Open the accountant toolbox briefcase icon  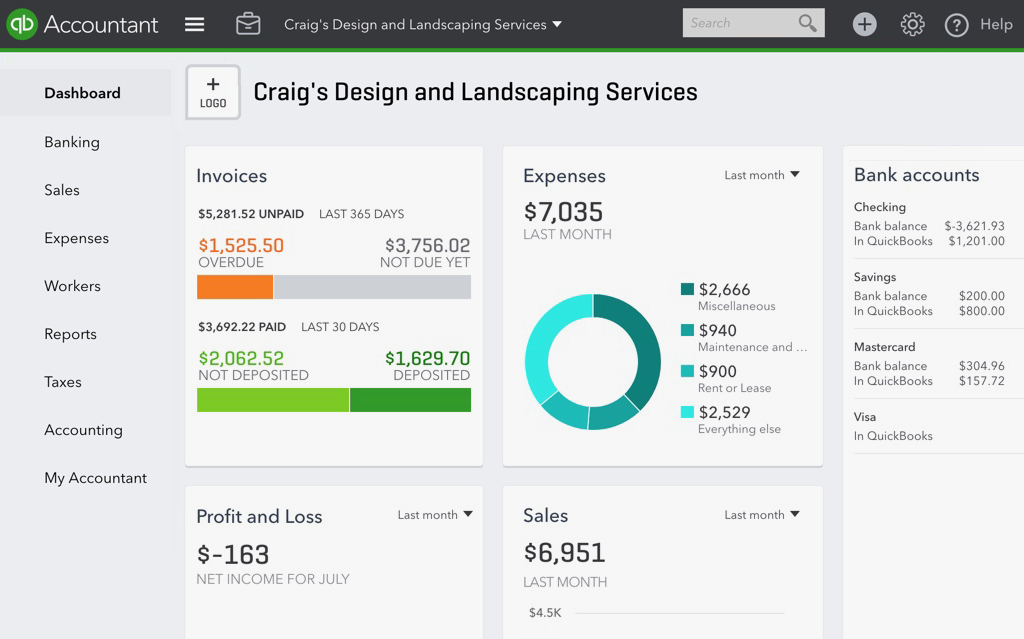click(248, 24)
